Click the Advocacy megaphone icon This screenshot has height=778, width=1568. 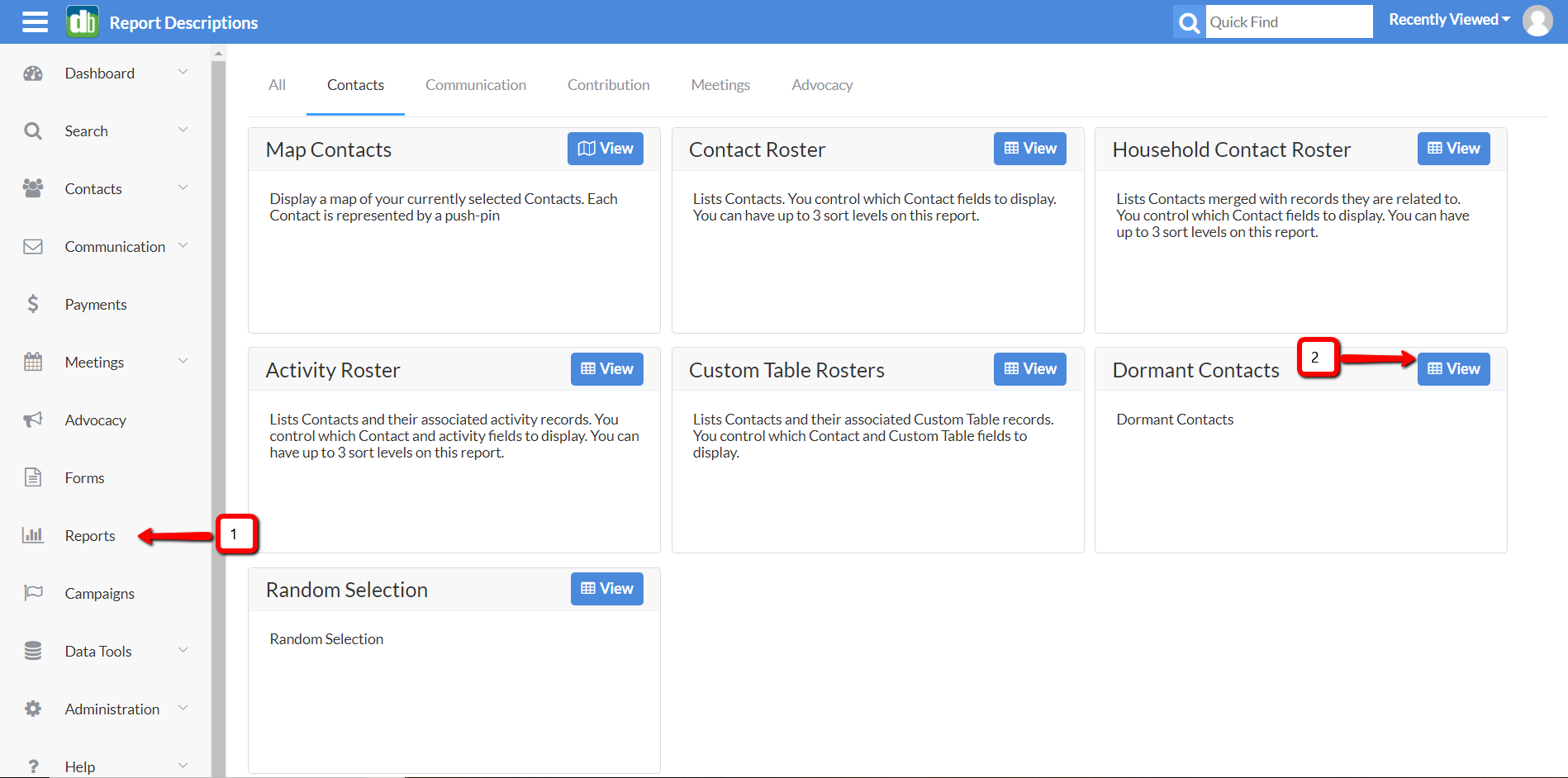33,420
